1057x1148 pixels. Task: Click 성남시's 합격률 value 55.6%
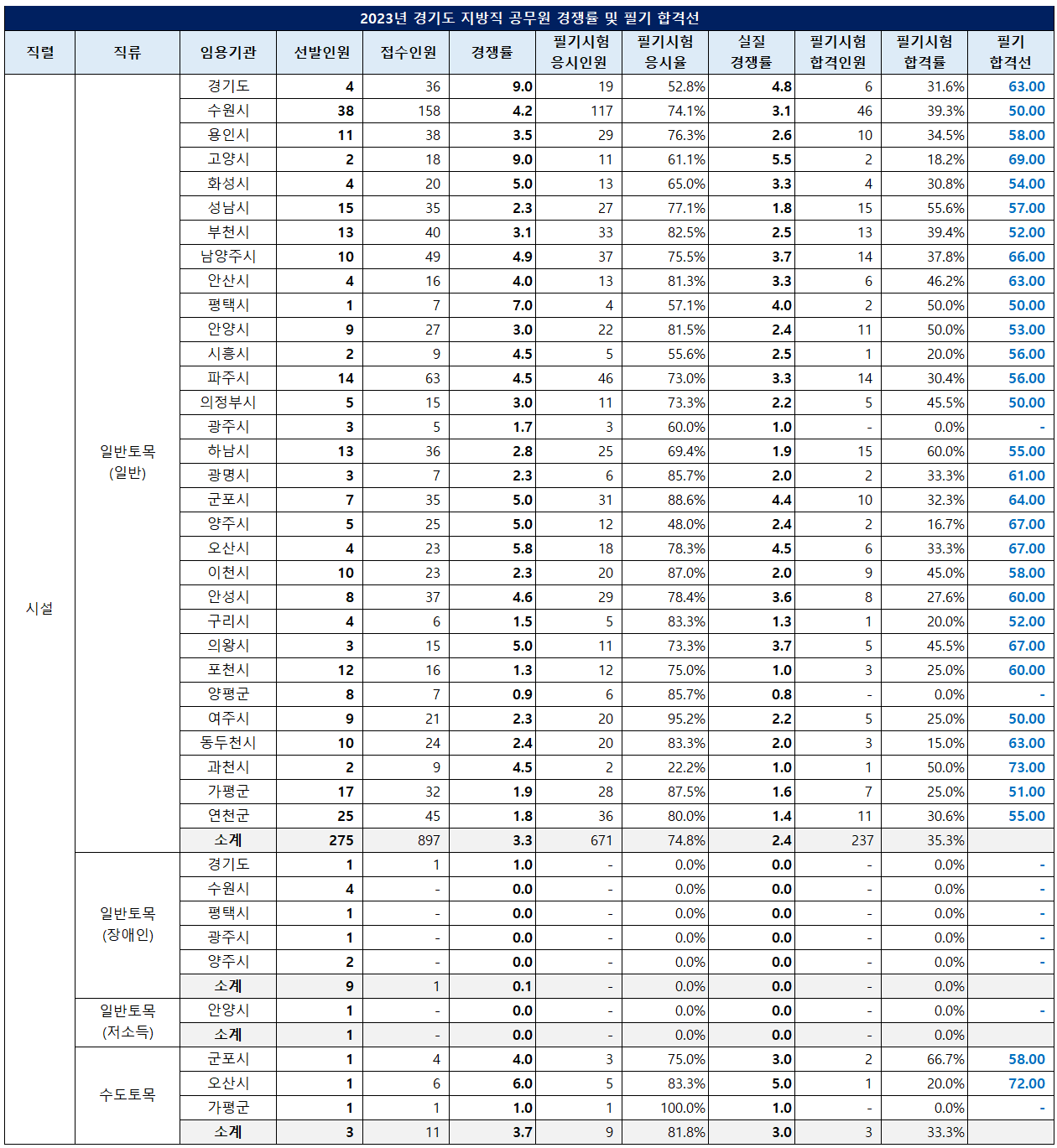[945, 208]
